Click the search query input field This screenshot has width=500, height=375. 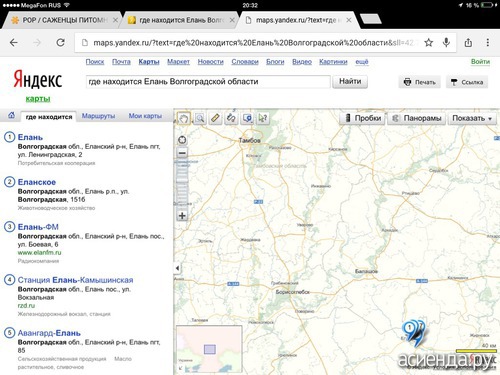point(208,82)
